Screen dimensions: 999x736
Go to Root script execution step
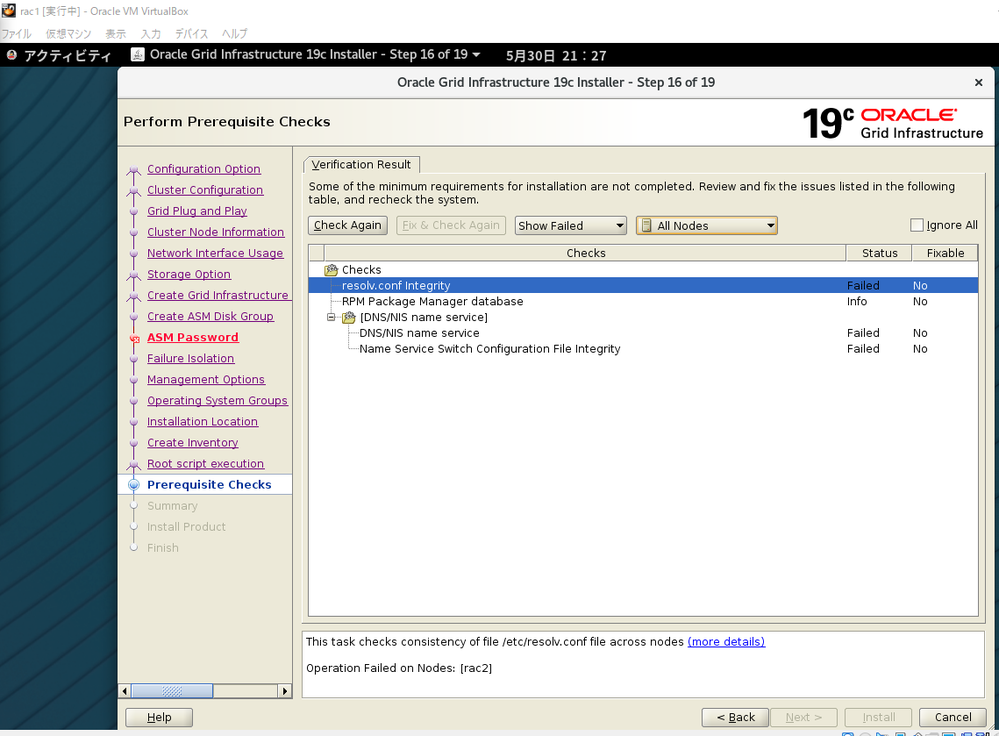(205, 463)
